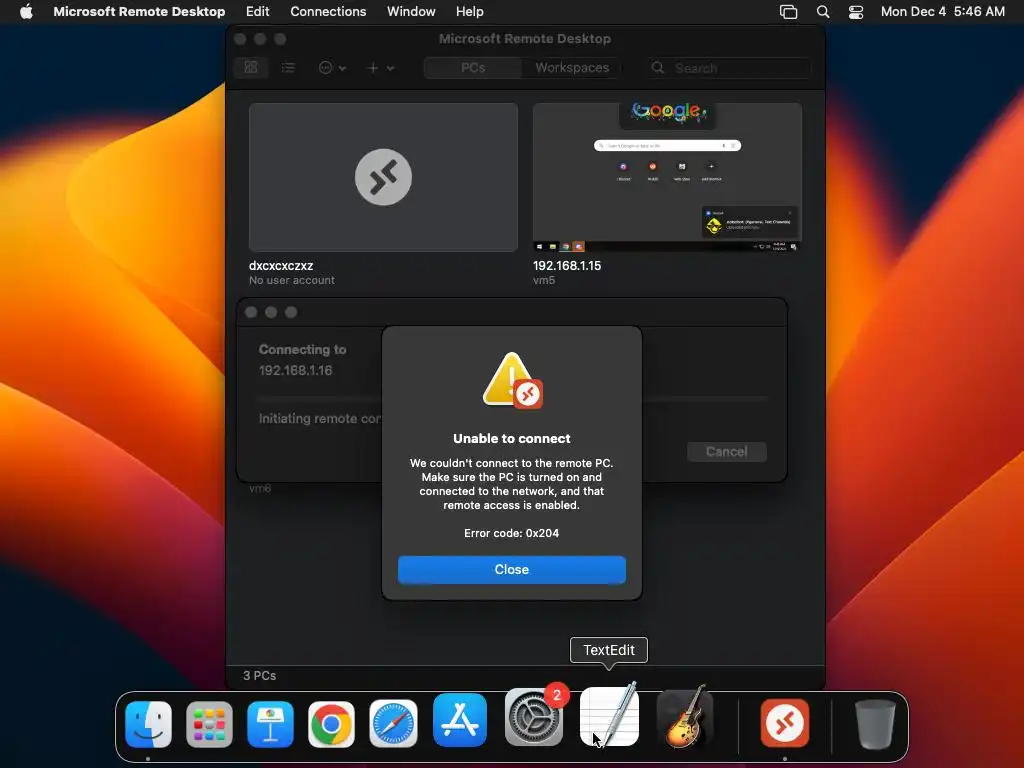Image resolution: width=1024 pixels, height=768 pixels.
Task: Open GarageBand from the Dock
Action: pos(685,717)
